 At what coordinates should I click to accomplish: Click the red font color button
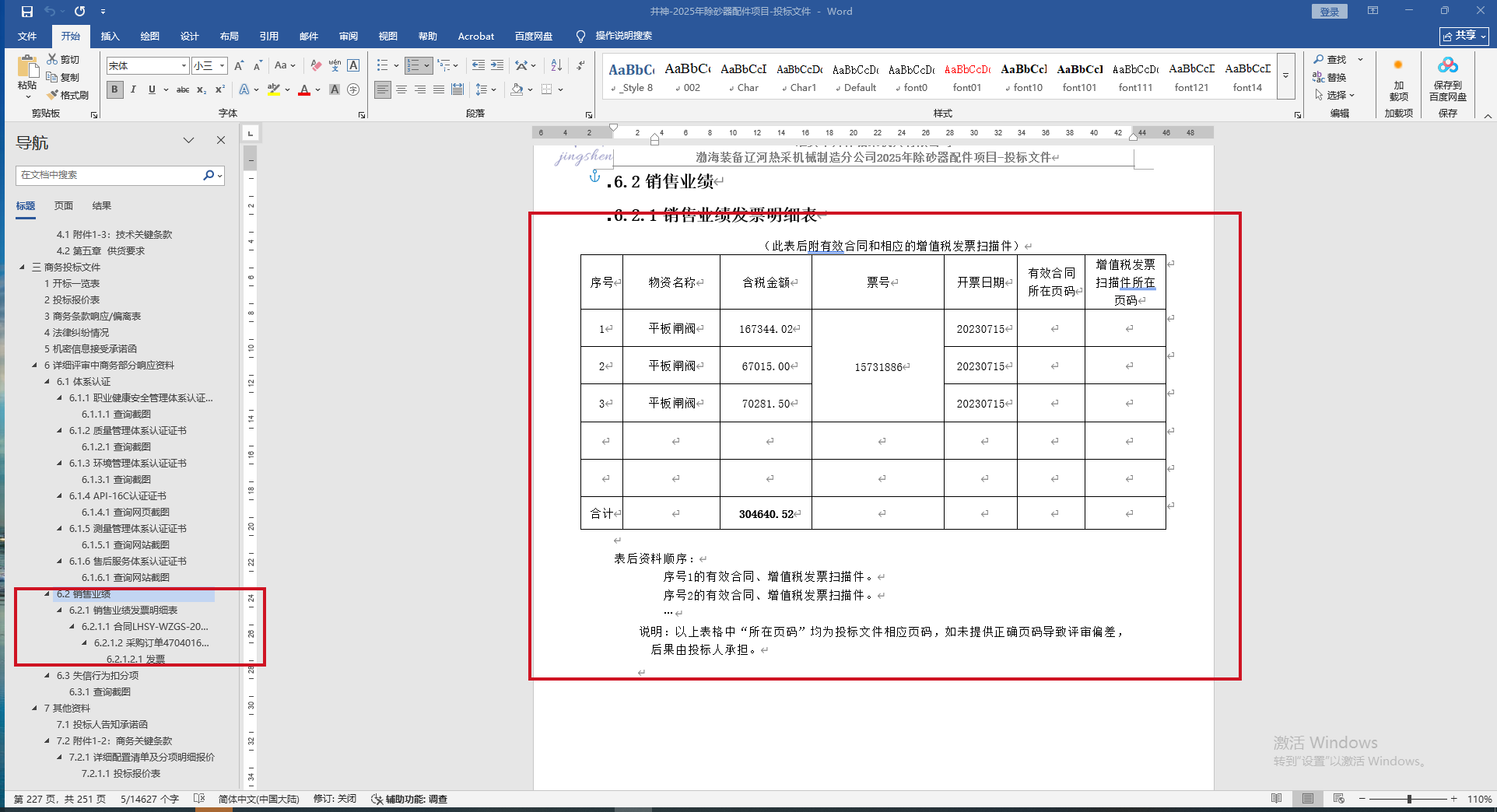coord(304,89)
